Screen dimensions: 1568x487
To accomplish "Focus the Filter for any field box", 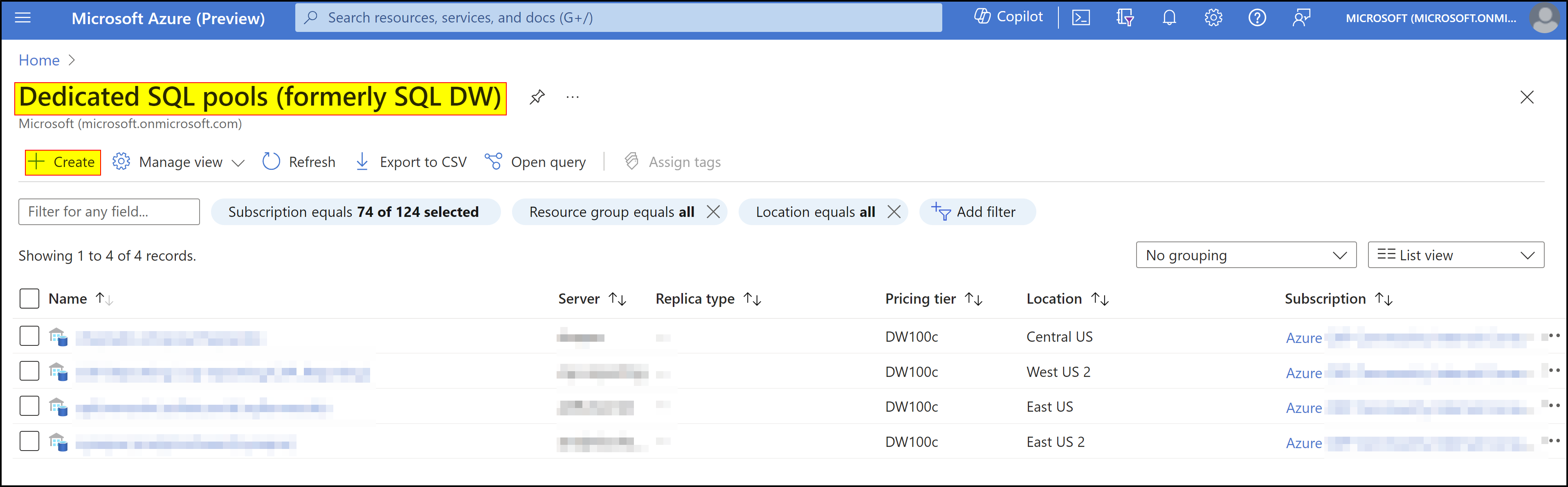I will coord(109,211).
